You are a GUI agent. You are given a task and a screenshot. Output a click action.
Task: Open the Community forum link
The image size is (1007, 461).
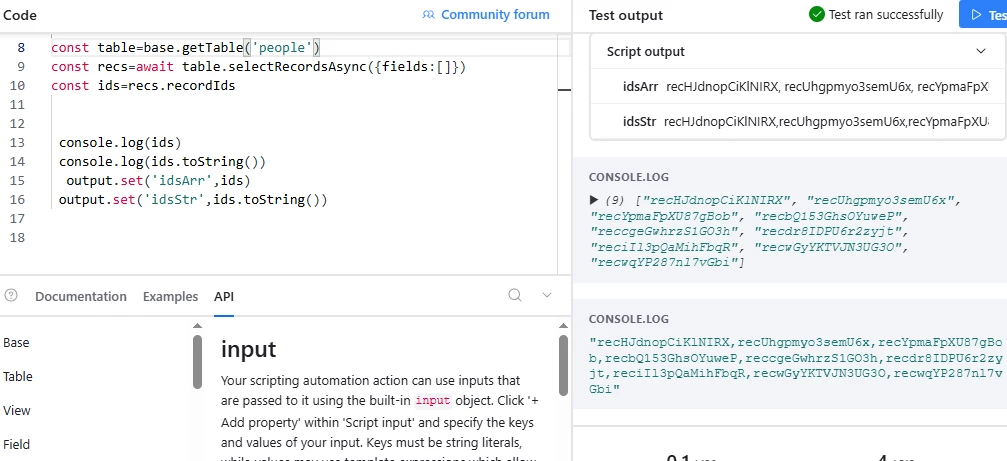point(495,15)
